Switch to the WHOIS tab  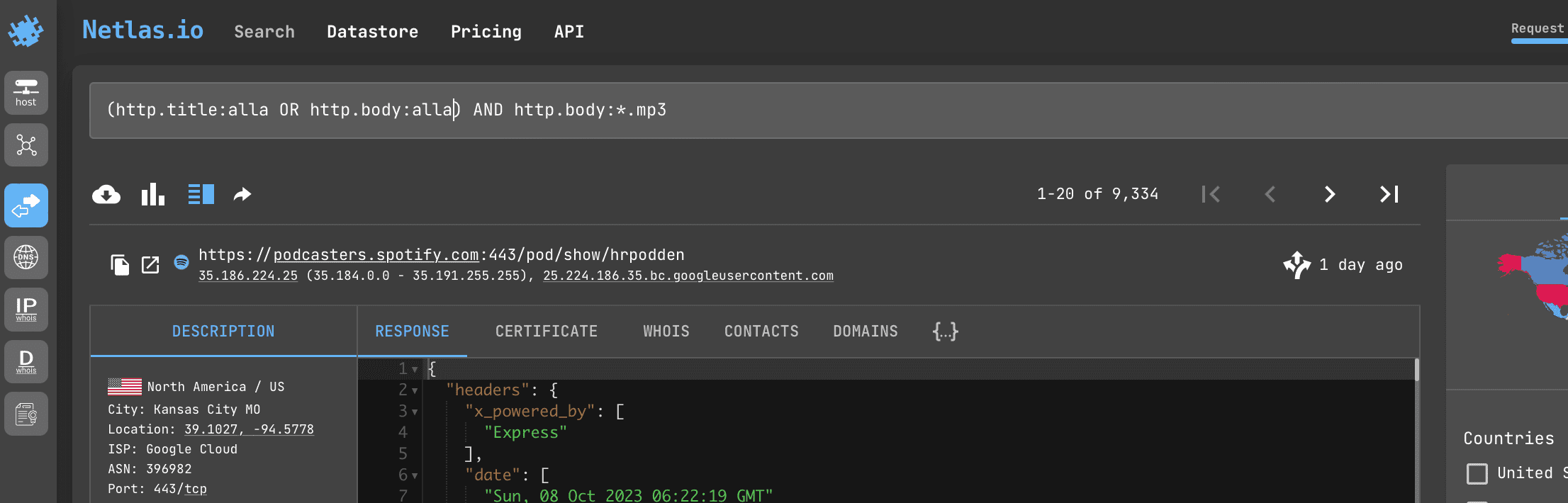pos(666,331)
